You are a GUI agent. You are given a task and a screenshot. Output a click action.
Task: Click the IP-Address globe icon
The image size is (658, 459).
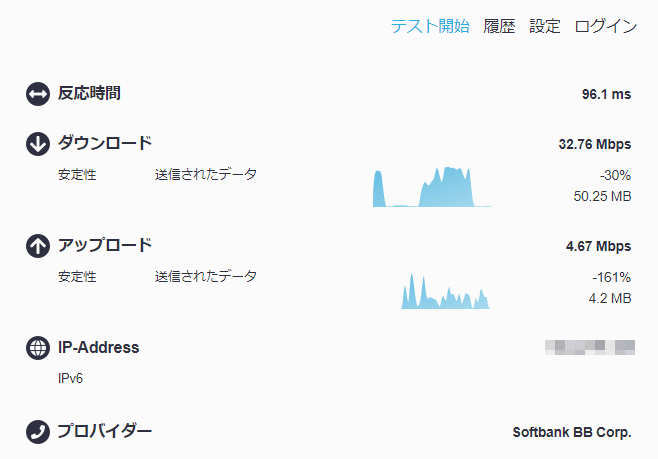(x=38, y=348)
